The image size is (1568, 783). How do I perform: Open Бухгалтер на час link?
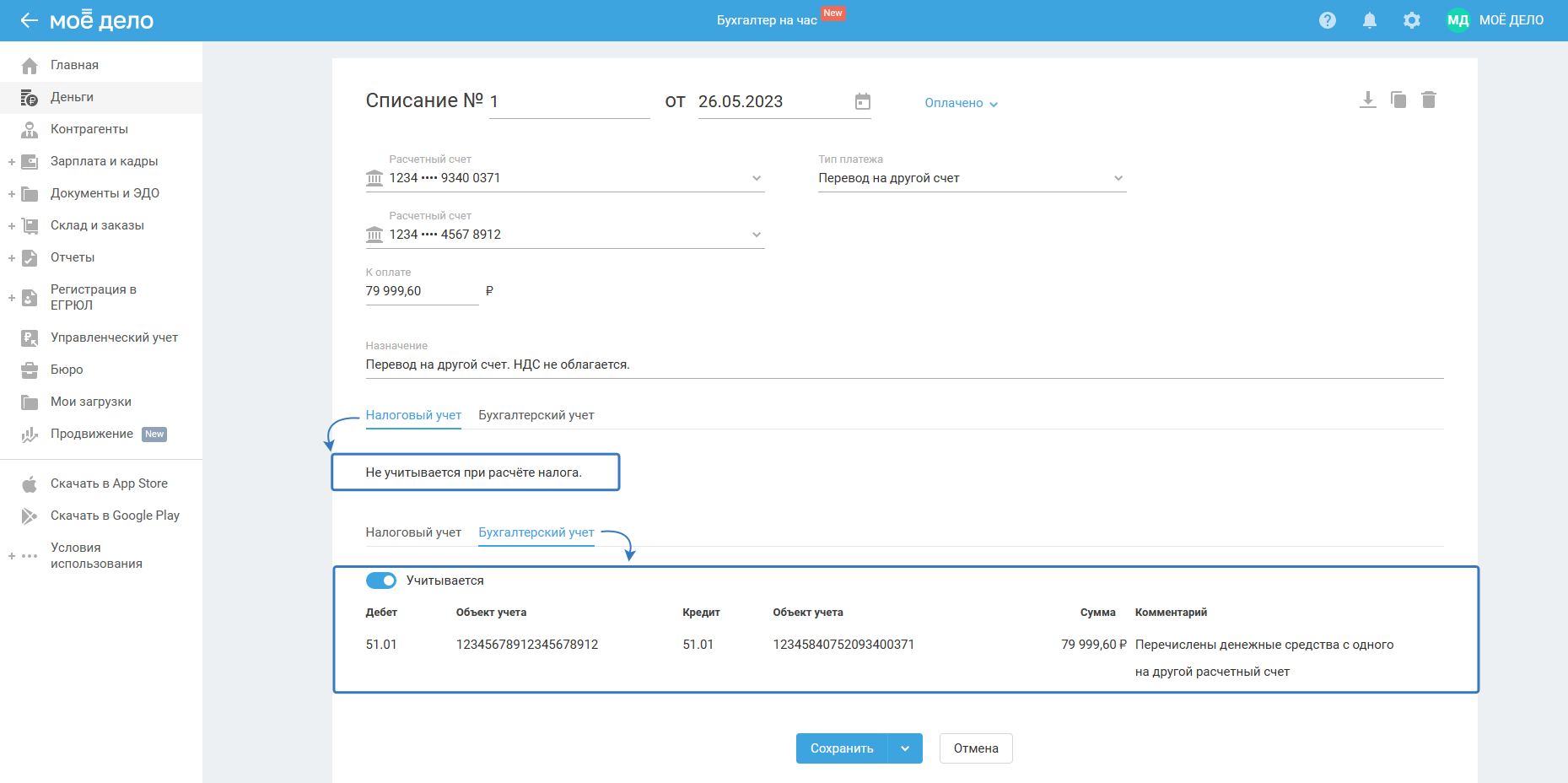[x=766, y=20]
